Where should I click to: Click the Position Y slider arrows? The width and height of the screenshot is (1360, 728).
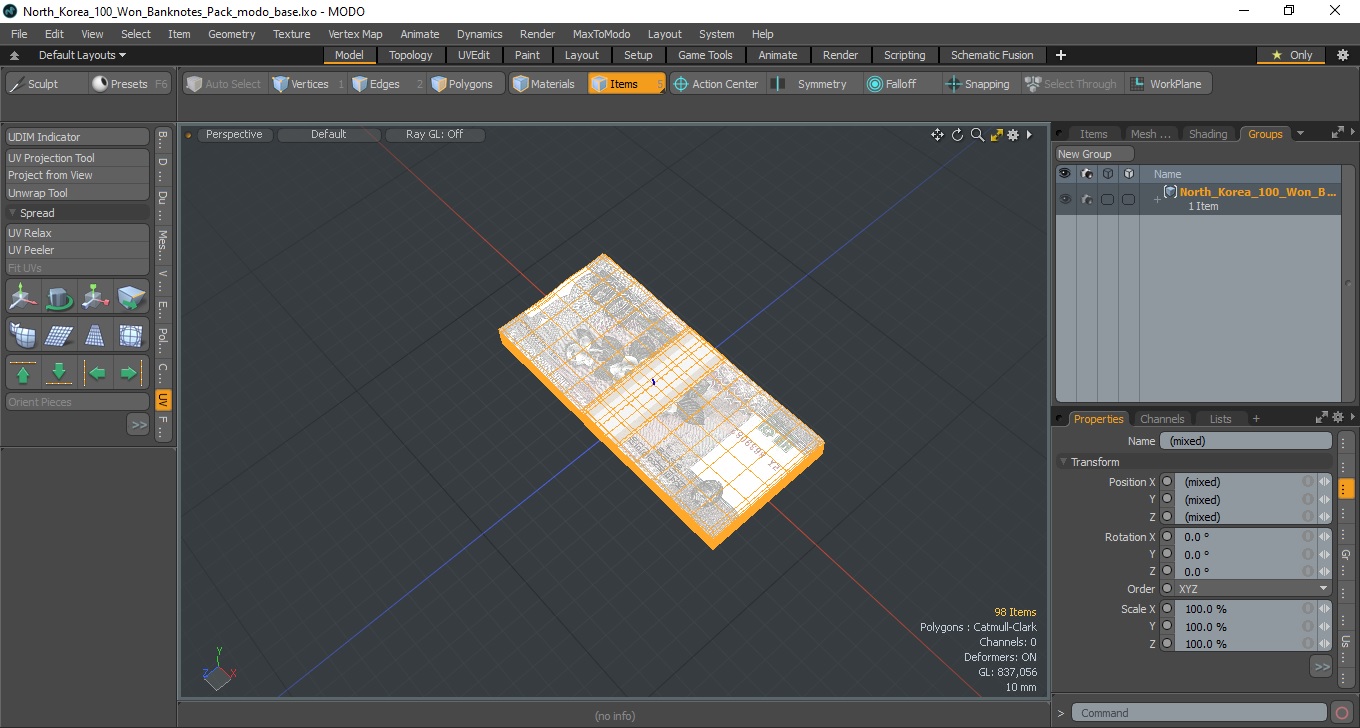[1325, 500]
